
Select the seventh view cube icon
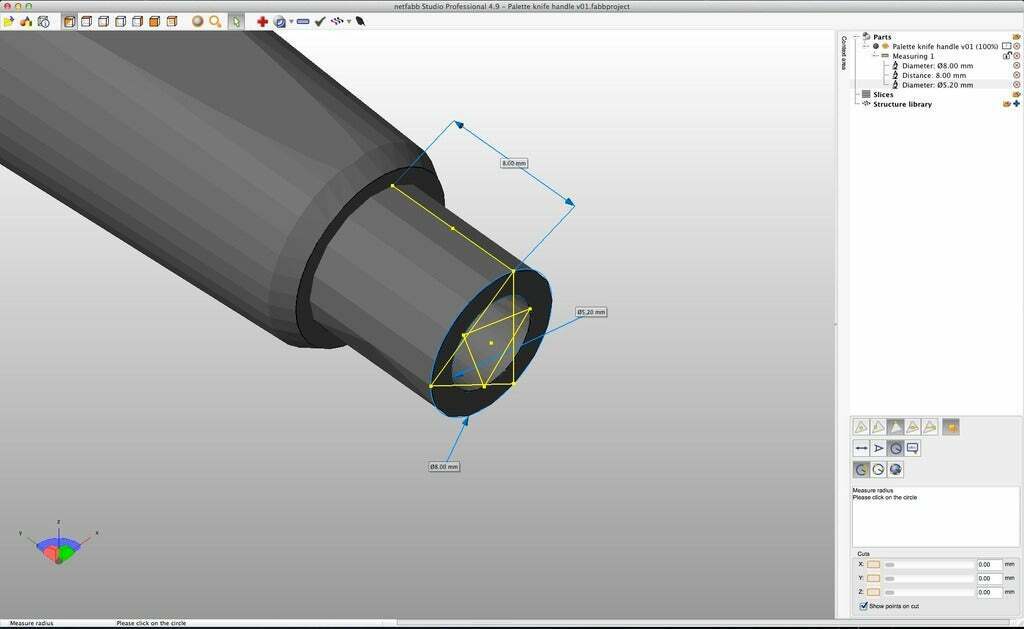pyautogui.click(x=172, y=22)
